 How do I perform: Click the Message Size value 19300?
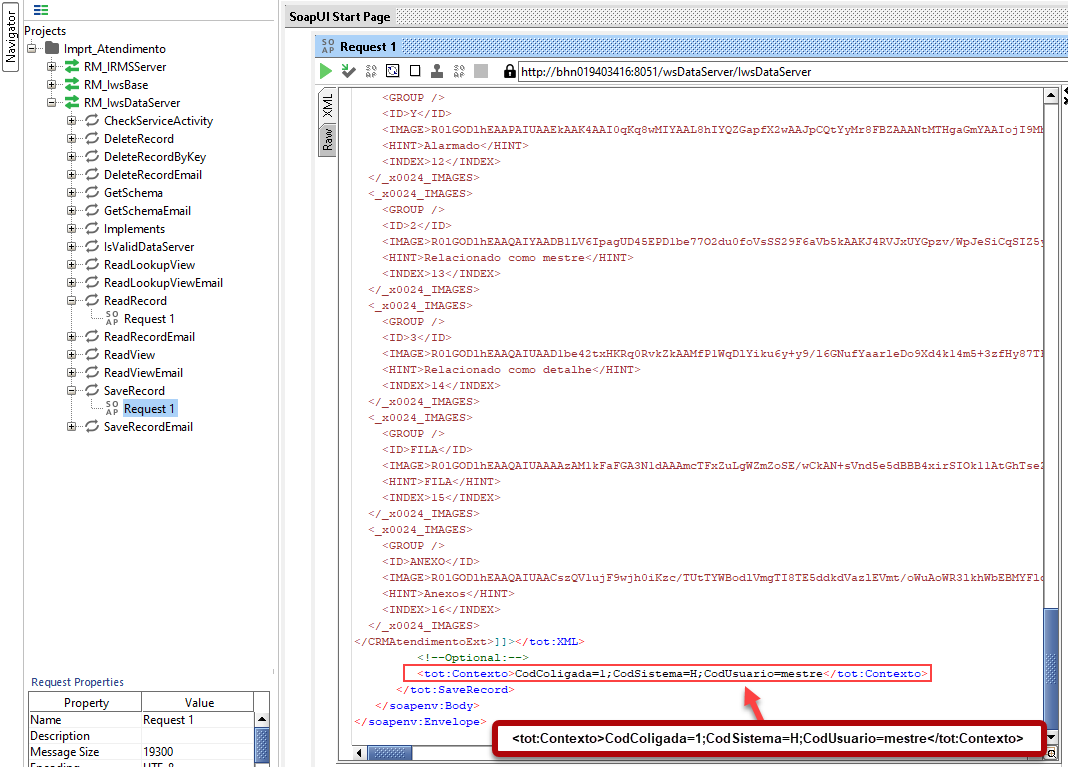coord(198,751)
